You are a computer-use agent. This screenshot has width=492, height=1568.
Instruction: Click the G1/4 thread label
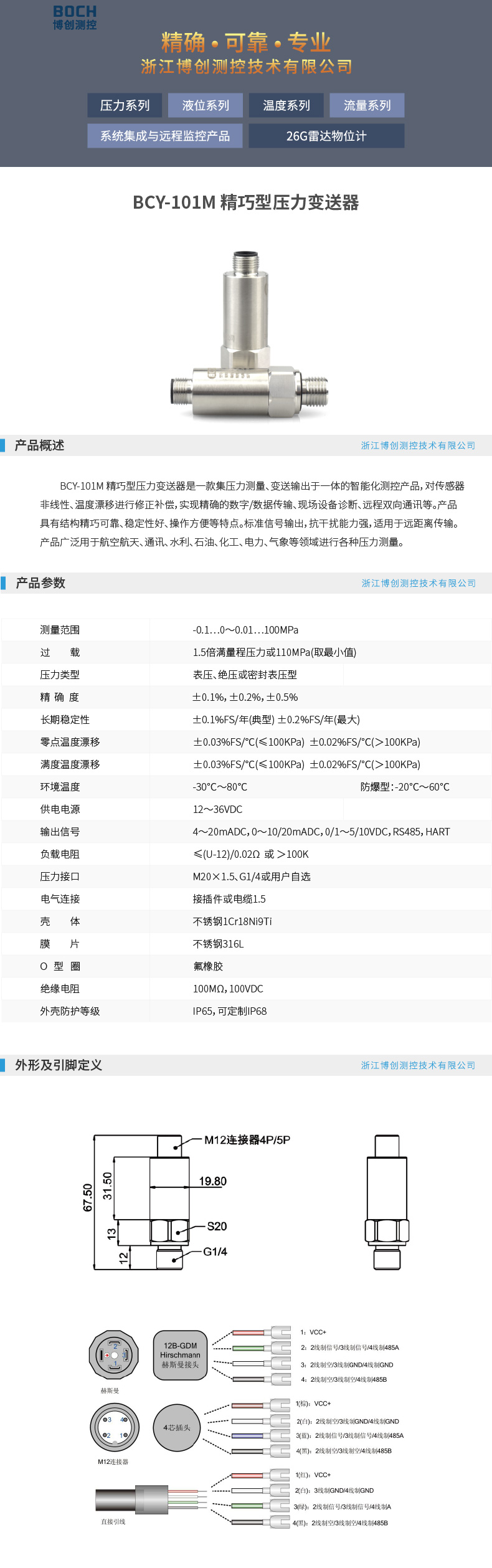point(215,1252)
